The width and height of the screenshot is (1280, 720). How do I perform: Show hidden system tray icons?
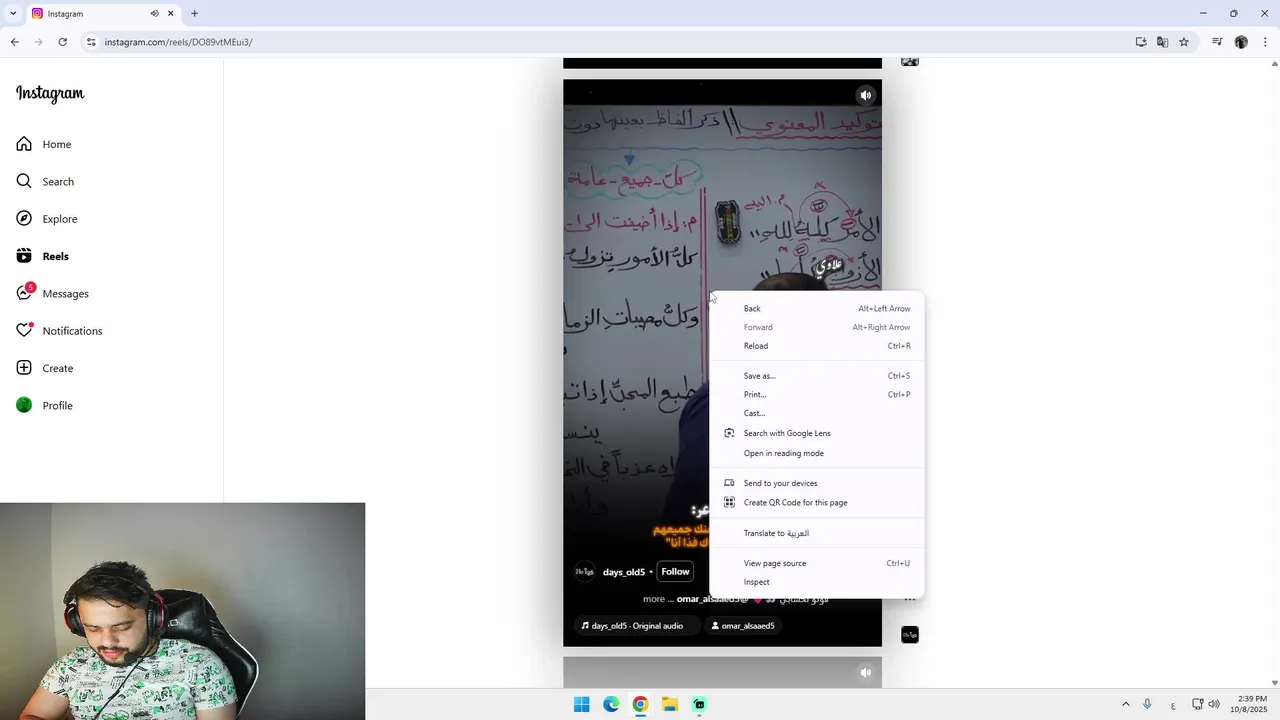1125,704
